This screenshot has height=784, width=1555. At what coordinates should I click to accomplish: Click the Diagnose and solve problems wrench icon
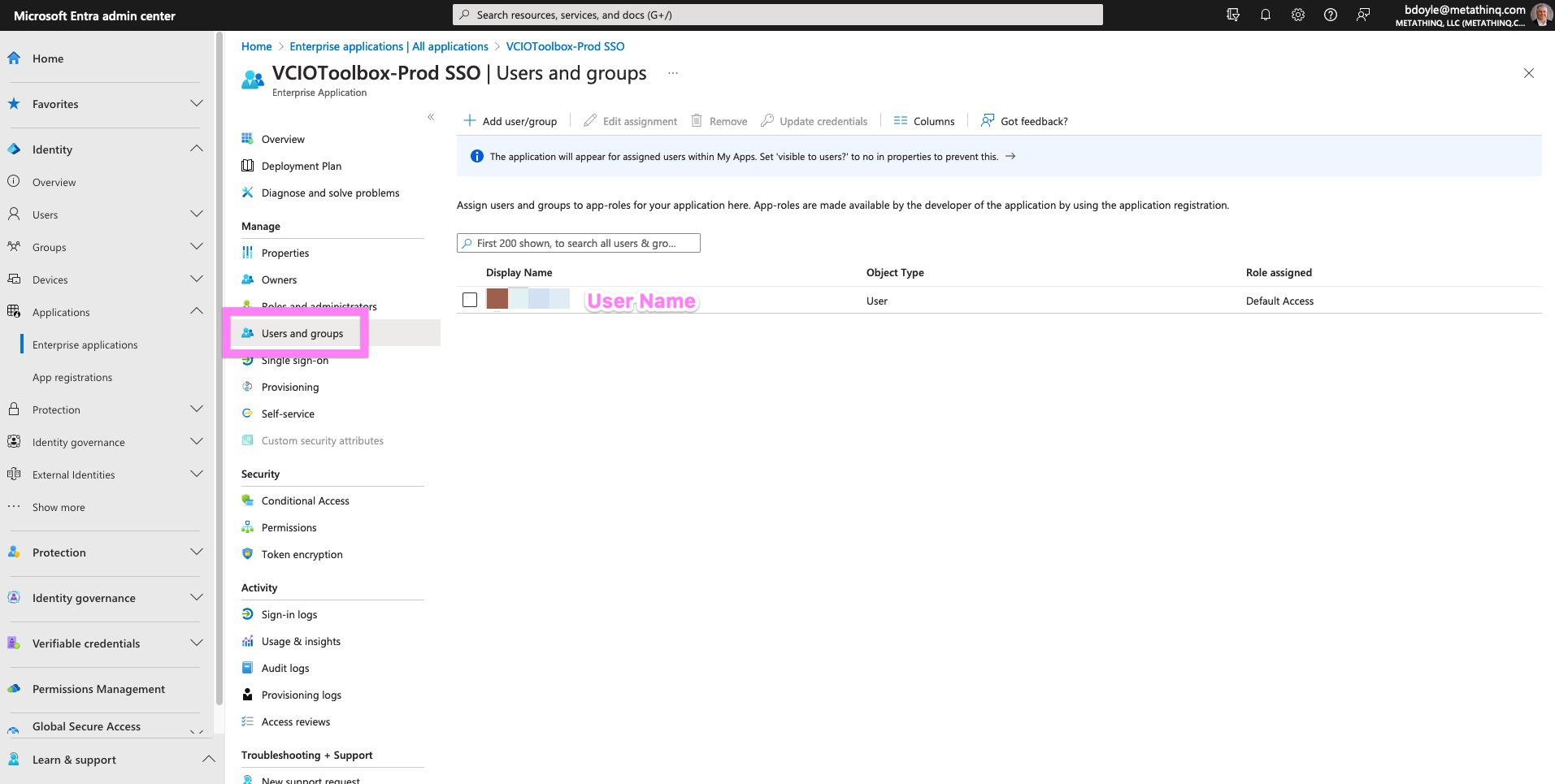[x=247, y=193]
